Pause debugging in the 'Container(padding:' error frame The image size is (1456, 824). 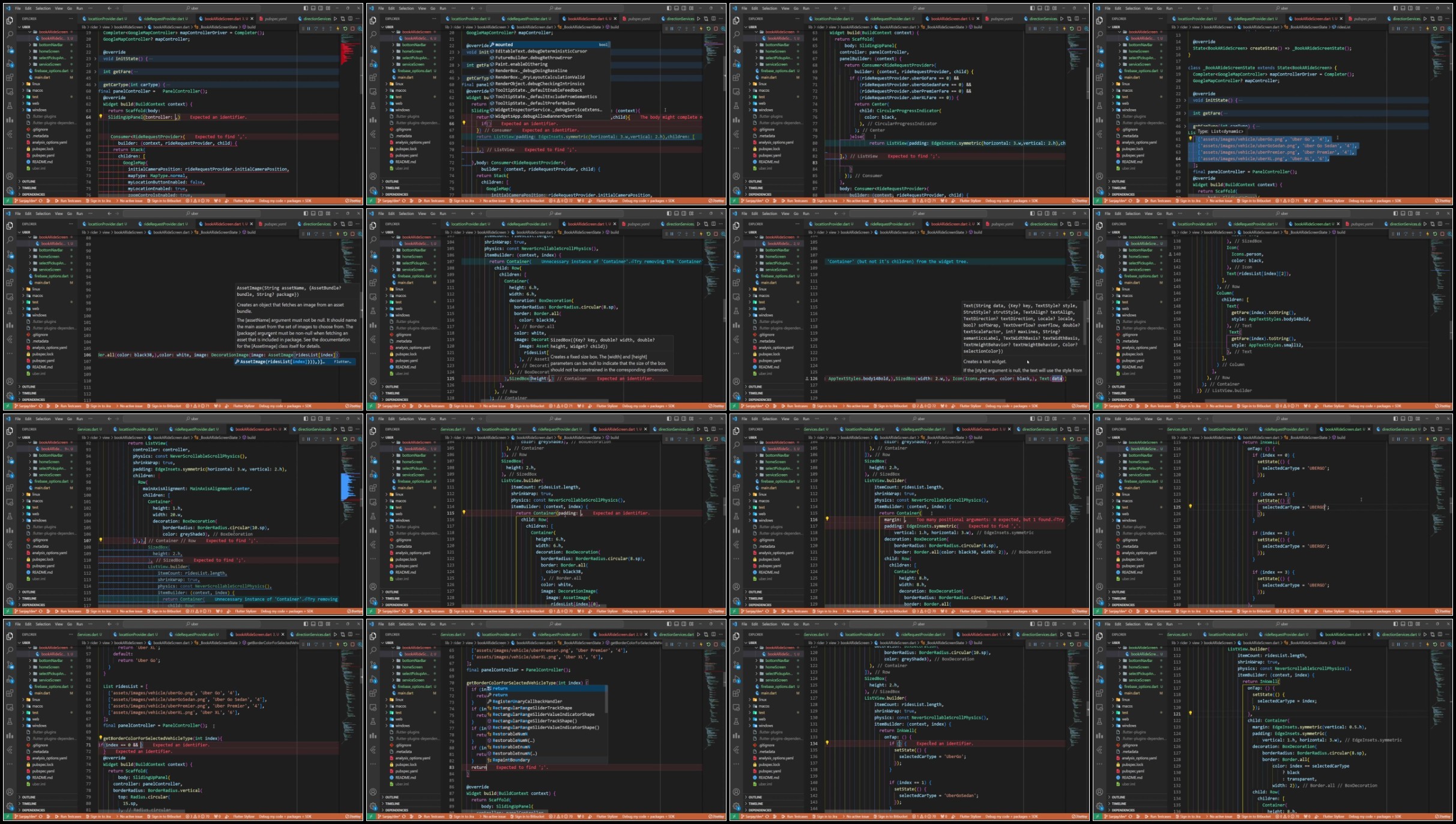coord(672,439)
